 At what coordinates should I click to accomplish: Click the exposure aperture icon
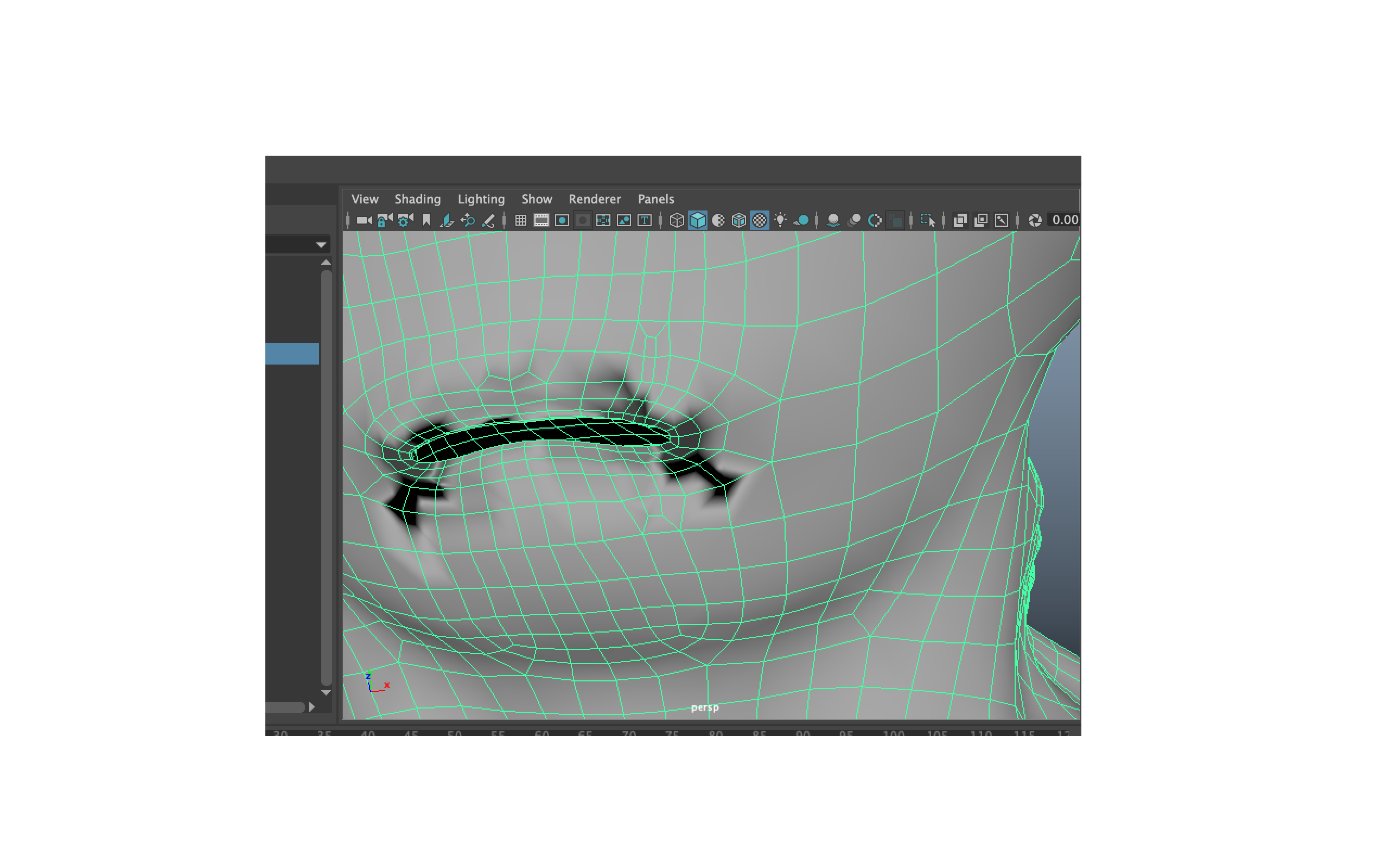(x=1035, y=220)
